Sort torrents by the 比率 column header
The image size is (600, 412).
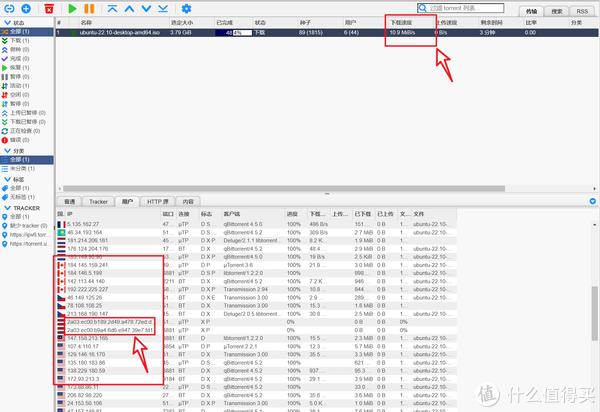(x=531, y=23)
